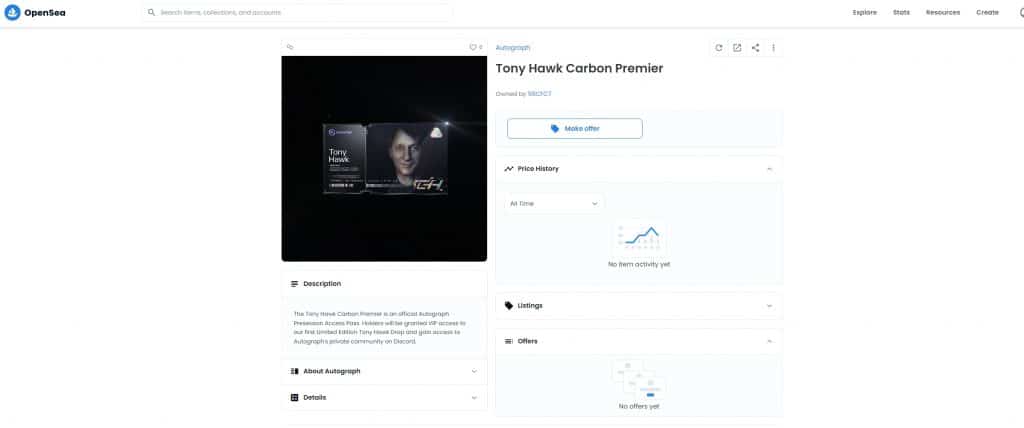
Task: Open the Autograph collection link
Action: pyautogui.click(x=513, y=48)
